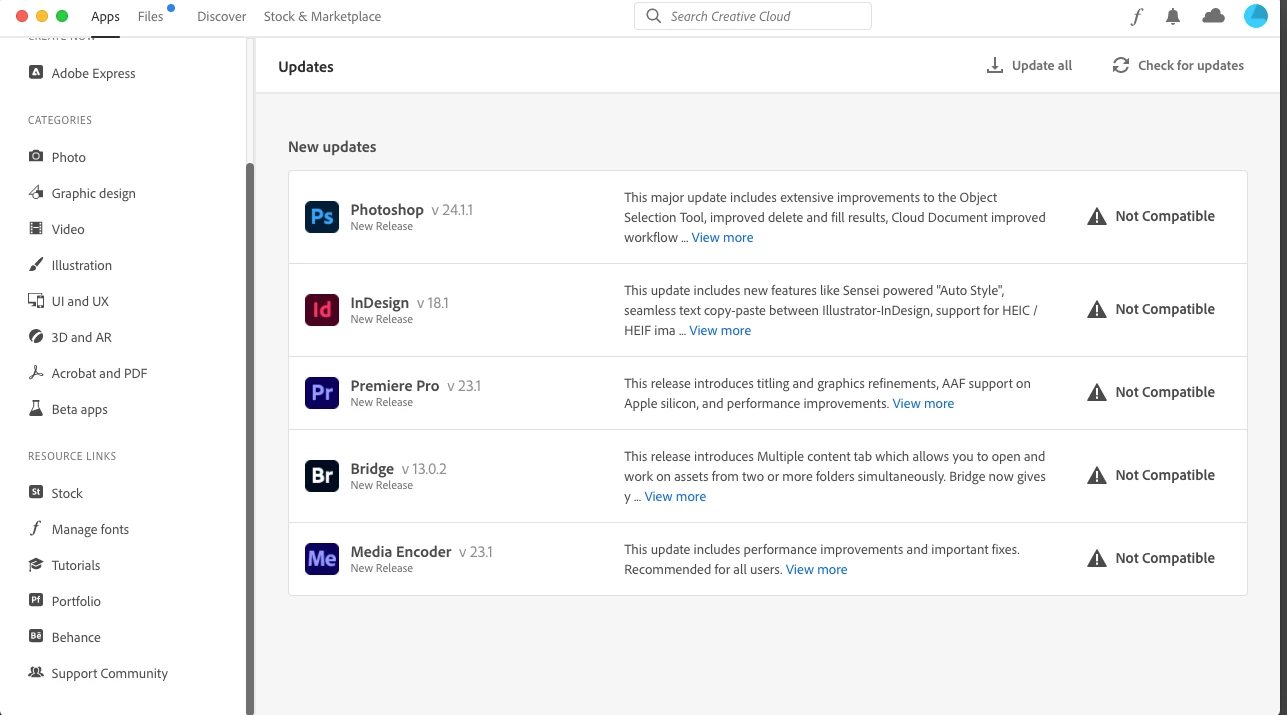Click the v 24.1.1 version text
1287x715 pixels.
[452, 210]
